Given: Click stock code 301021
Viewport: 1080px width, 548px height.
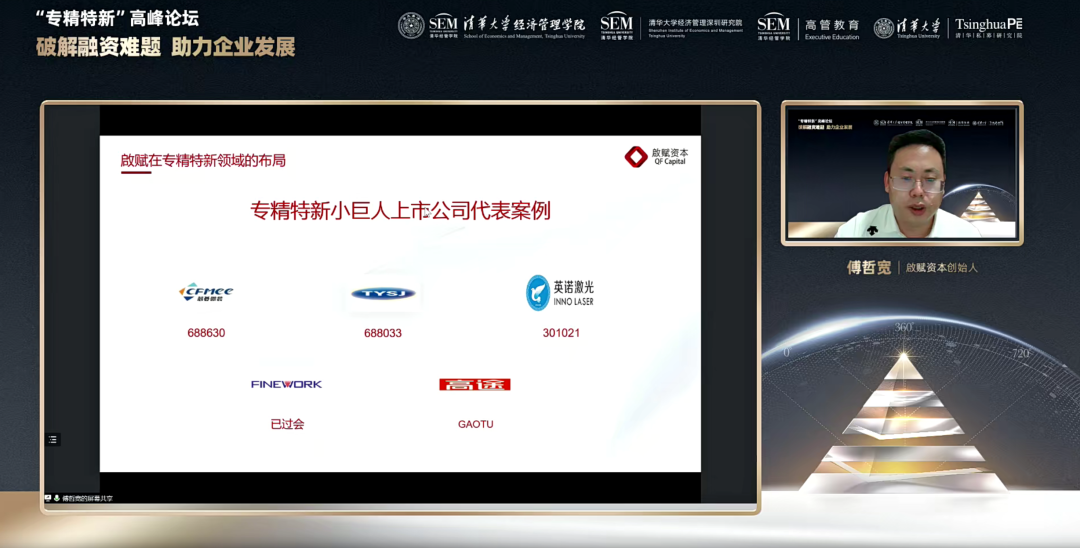Looking at the screenshot, I should pyautogui.click(x=561, y=333).
